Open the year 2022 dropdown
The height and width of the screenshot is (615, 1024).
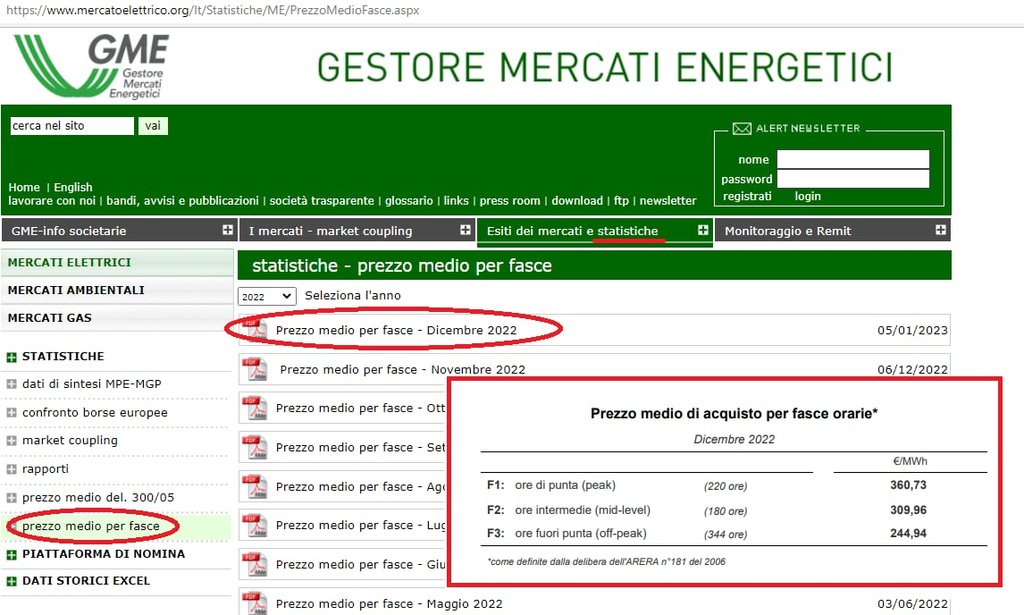(x=266, y=296)
